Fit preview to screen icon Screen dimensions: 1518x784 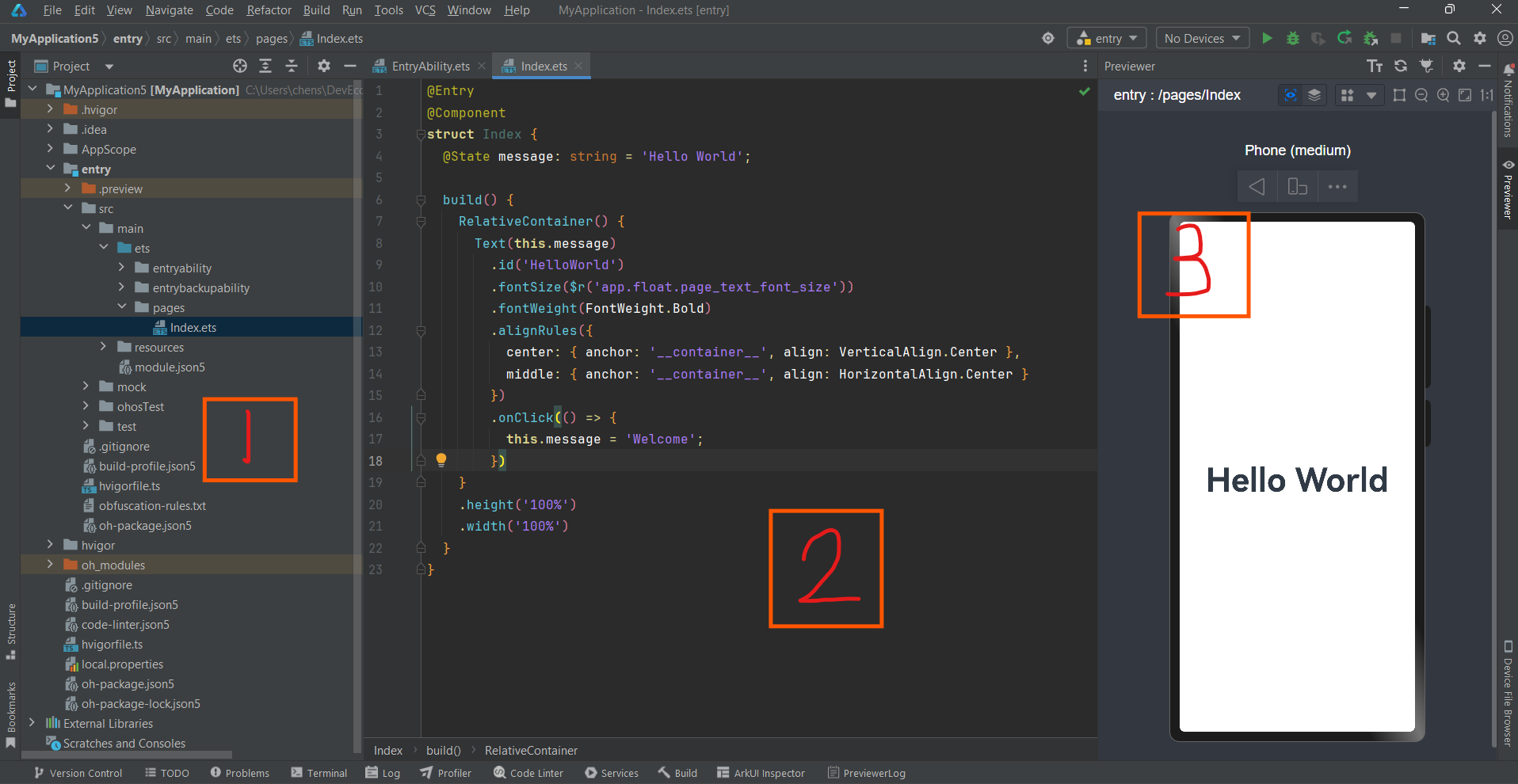click(1465, 95)
